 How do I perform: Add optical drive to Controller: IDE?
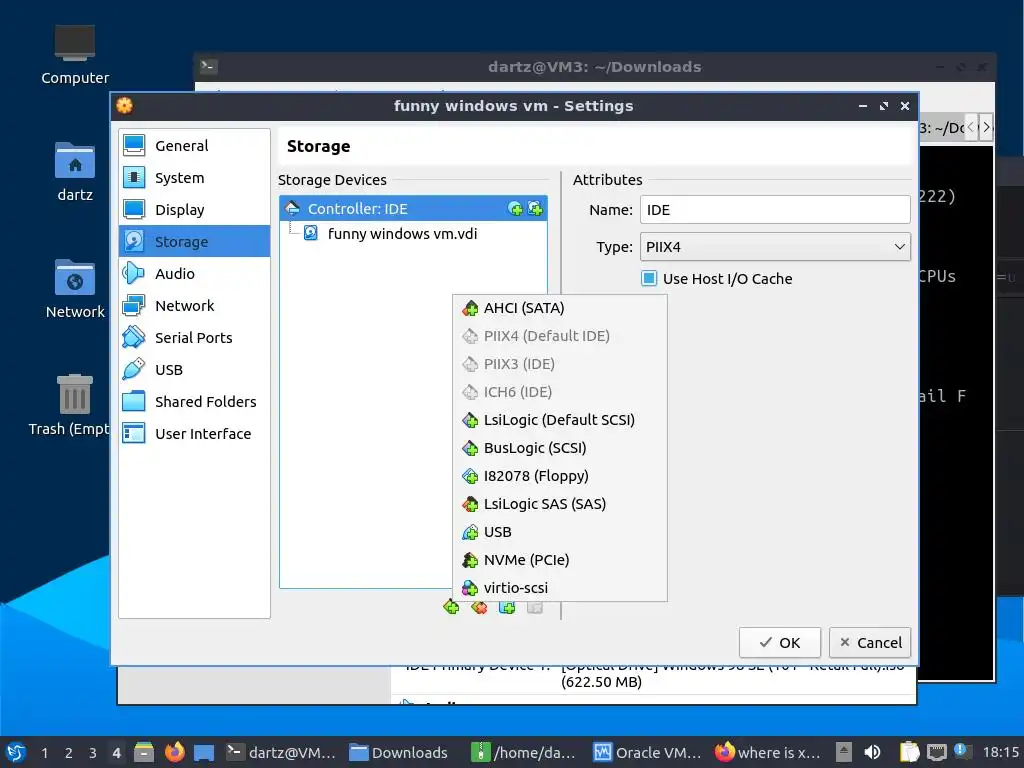click(515, 209)
